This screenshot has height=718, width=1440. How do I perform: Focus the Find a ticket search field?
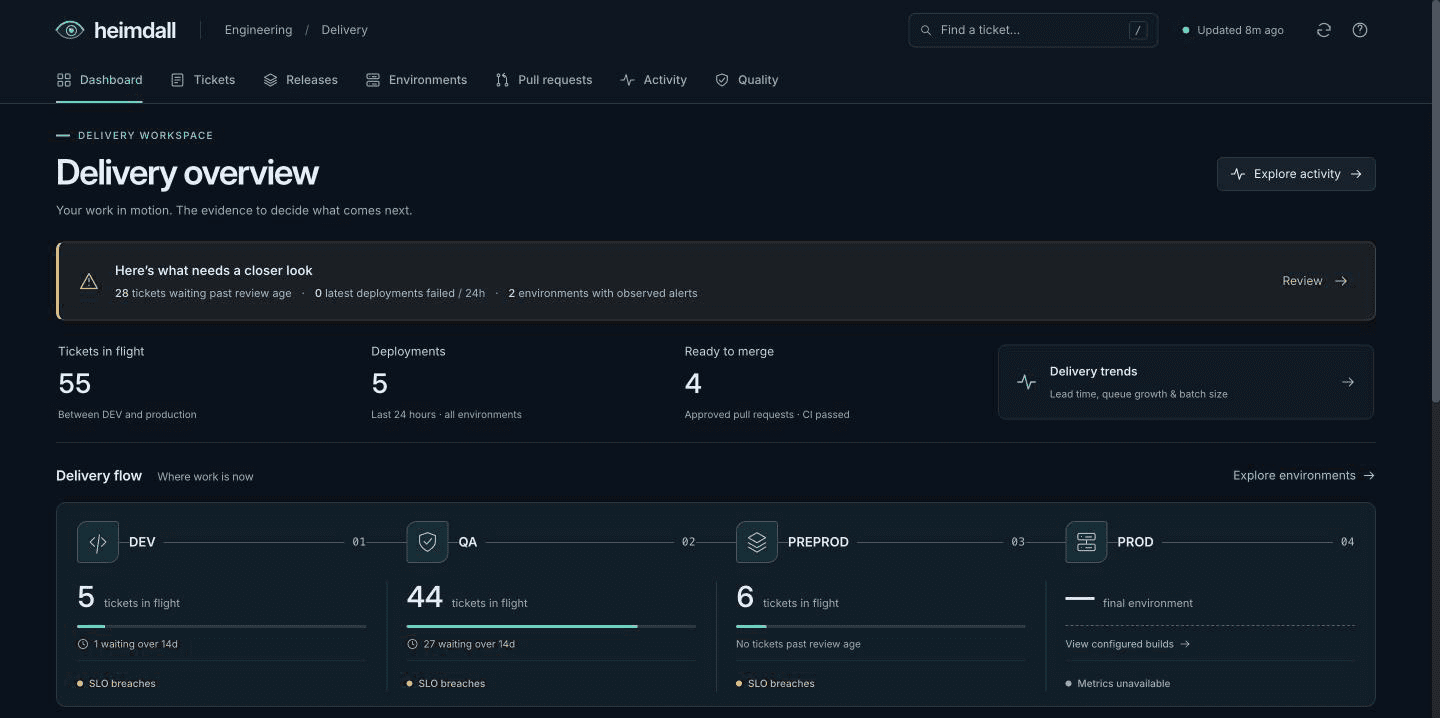click(x=1033, y=30)
